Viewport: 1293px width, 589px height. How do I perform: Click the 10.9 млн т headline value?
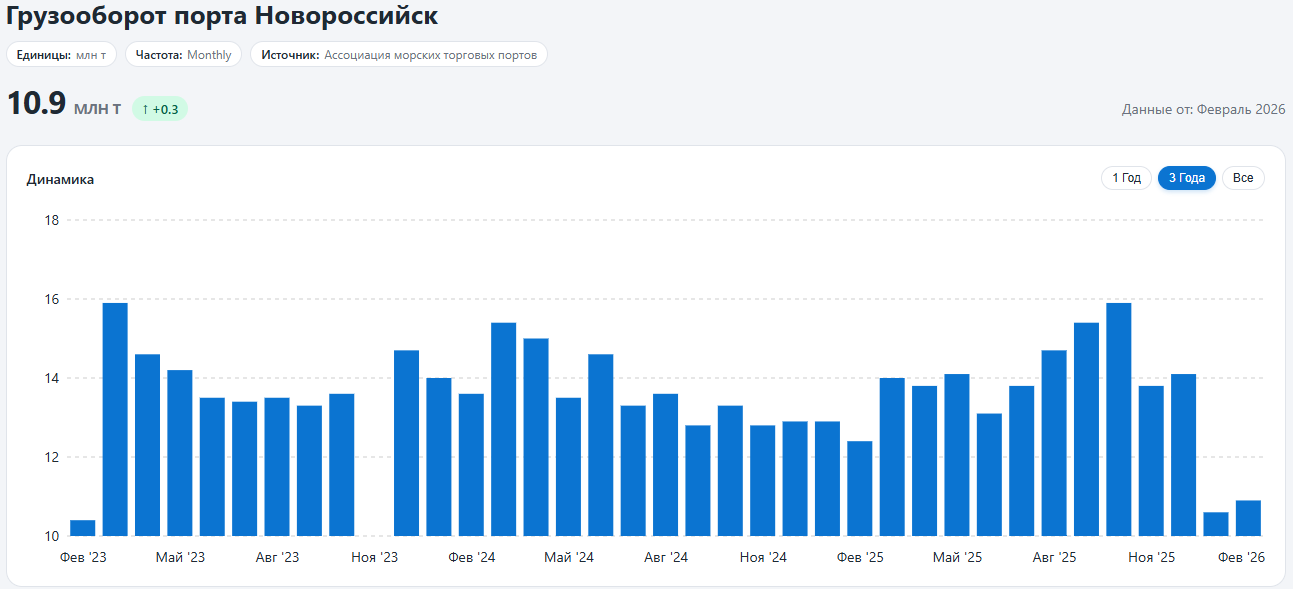[64, 105]
